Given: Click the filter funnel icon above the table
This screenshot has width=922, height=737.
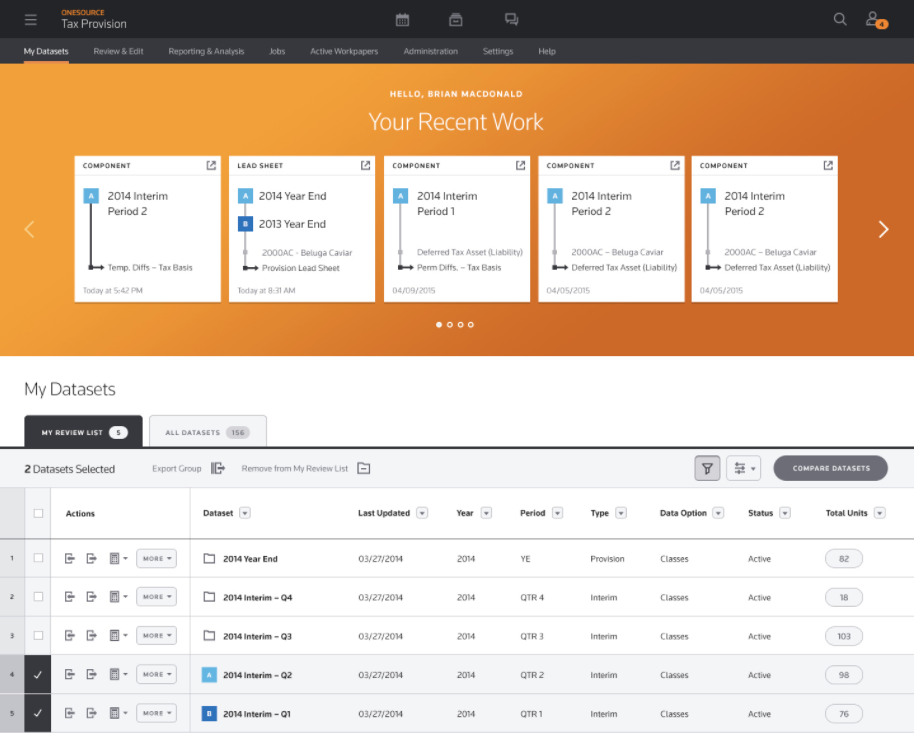Looking at the screenshot, I should point(707,468).
